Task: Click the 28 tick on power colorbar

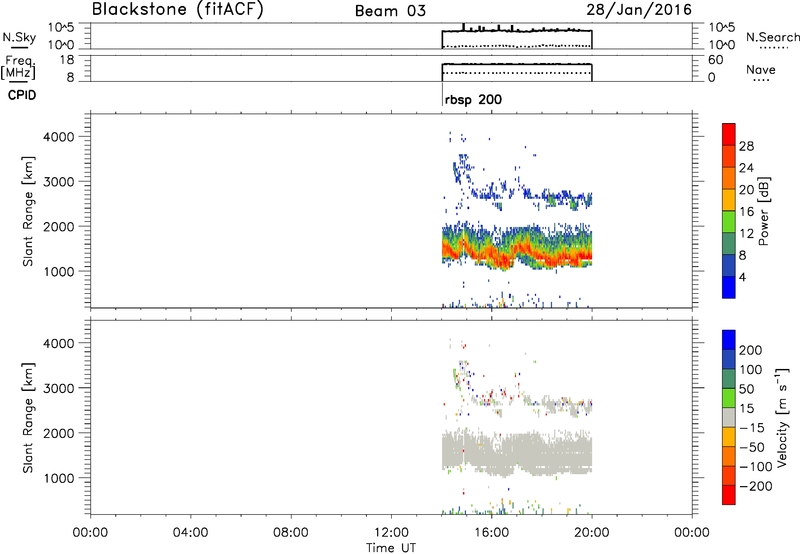Action: pyautogui.click(x=746, y=146)
